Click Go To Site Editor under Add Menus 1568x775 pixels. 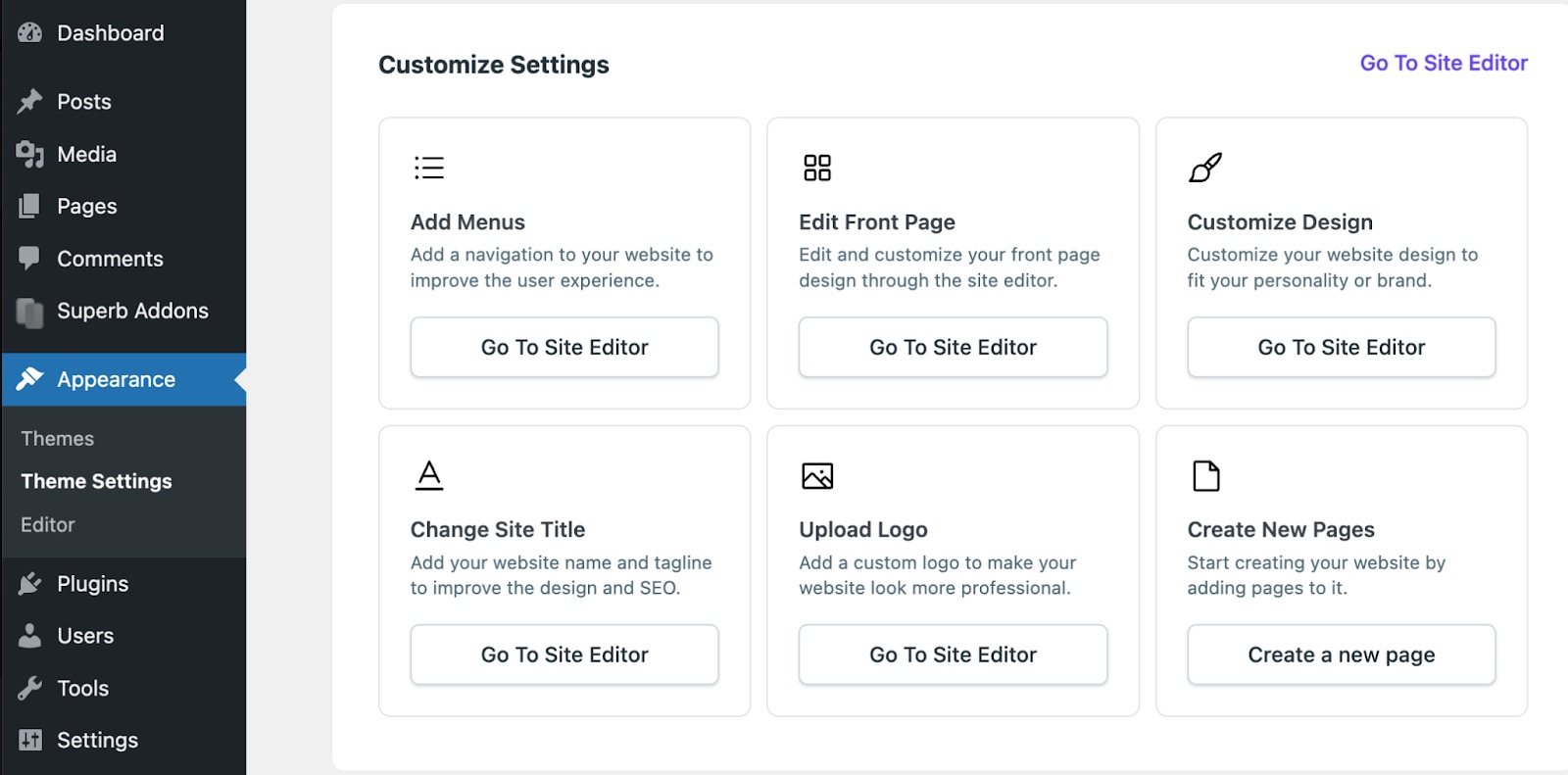point(564,347)
